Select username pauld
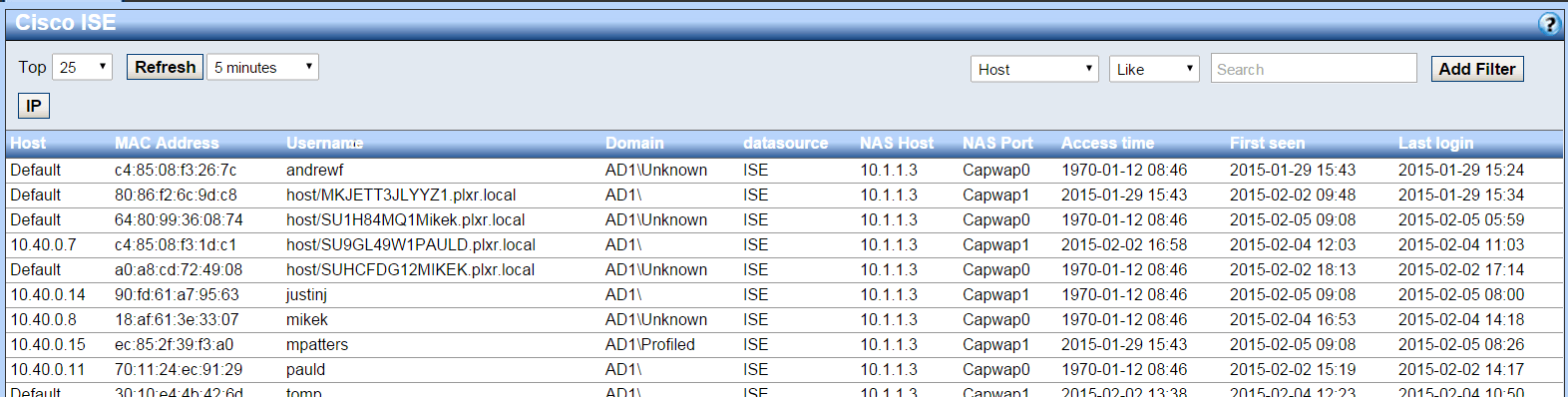 click(305, 369)
